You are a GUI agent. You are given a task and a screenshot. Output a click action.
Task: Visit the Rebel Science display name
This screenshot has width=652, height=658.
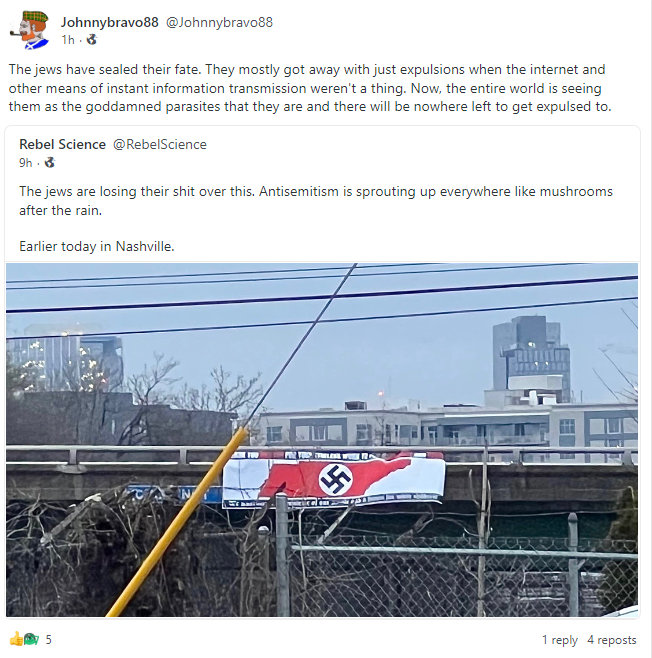[63, 144]
